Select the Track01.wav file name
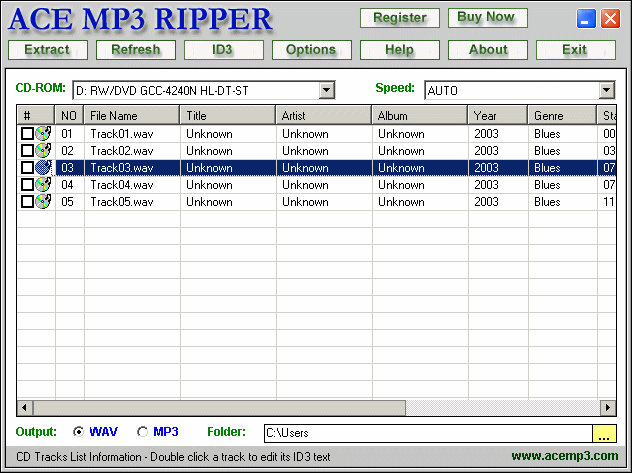The width and height of the screenshot is (632, 473). click(x=122, y=134)
